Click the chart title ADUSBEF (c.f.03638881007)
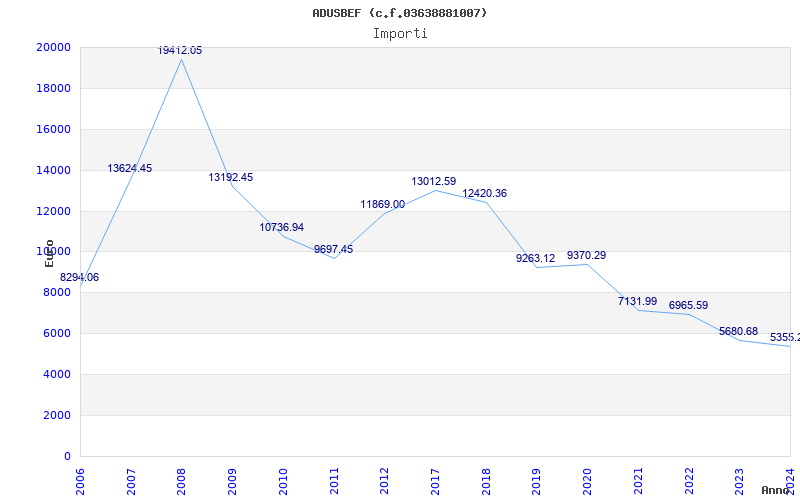Screen dimensions: 800x500 pos(399,13)
